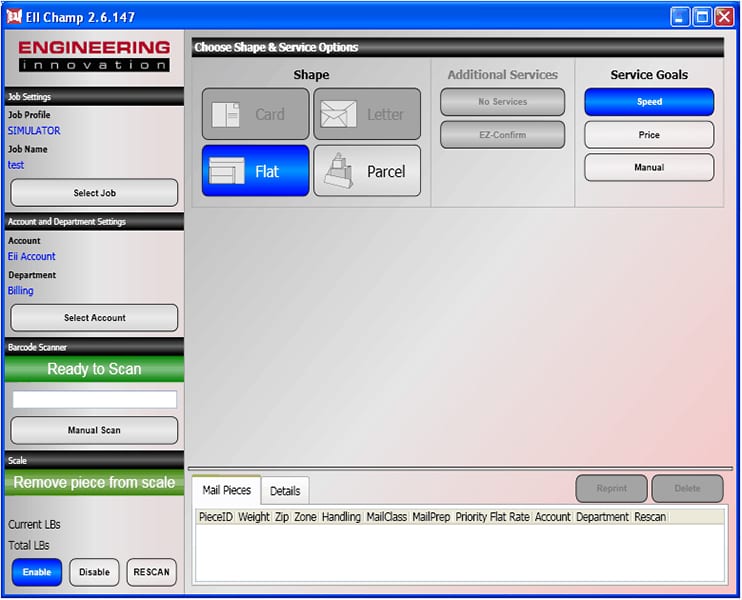Click the Eii Account value
The width and height of the screenshot is (742, 600).
[32, 256]
